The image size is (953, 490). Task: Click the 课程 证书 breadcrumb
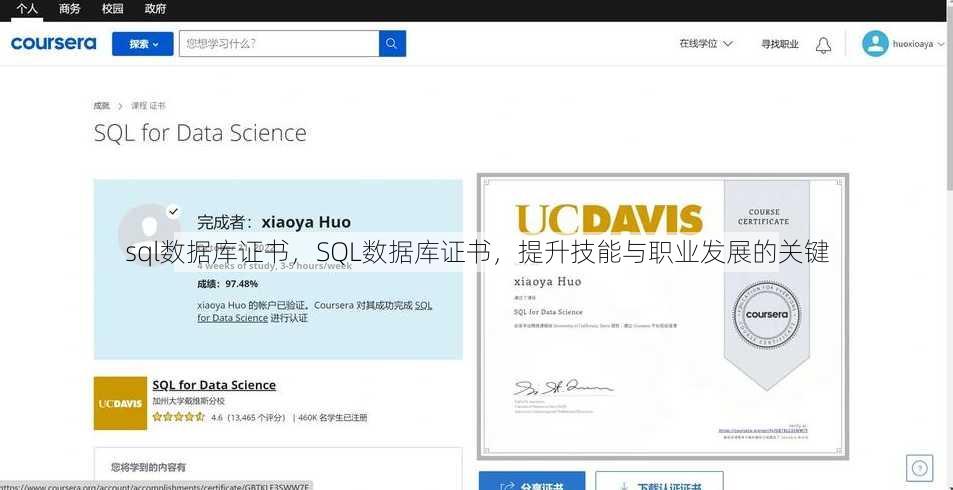[x=148, y=106]
